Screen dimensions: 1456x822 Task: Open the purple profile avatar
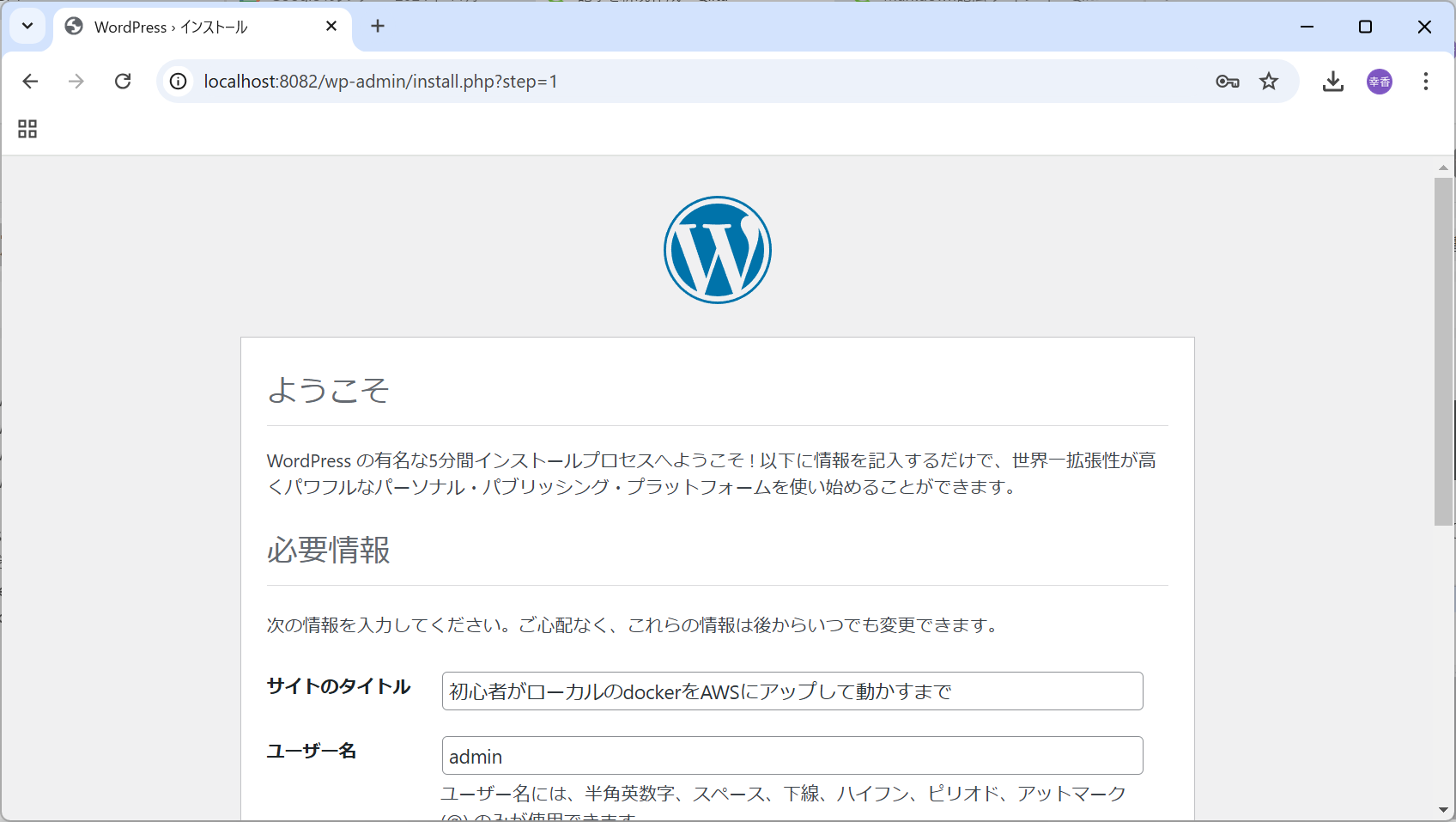coord(1380,82)
